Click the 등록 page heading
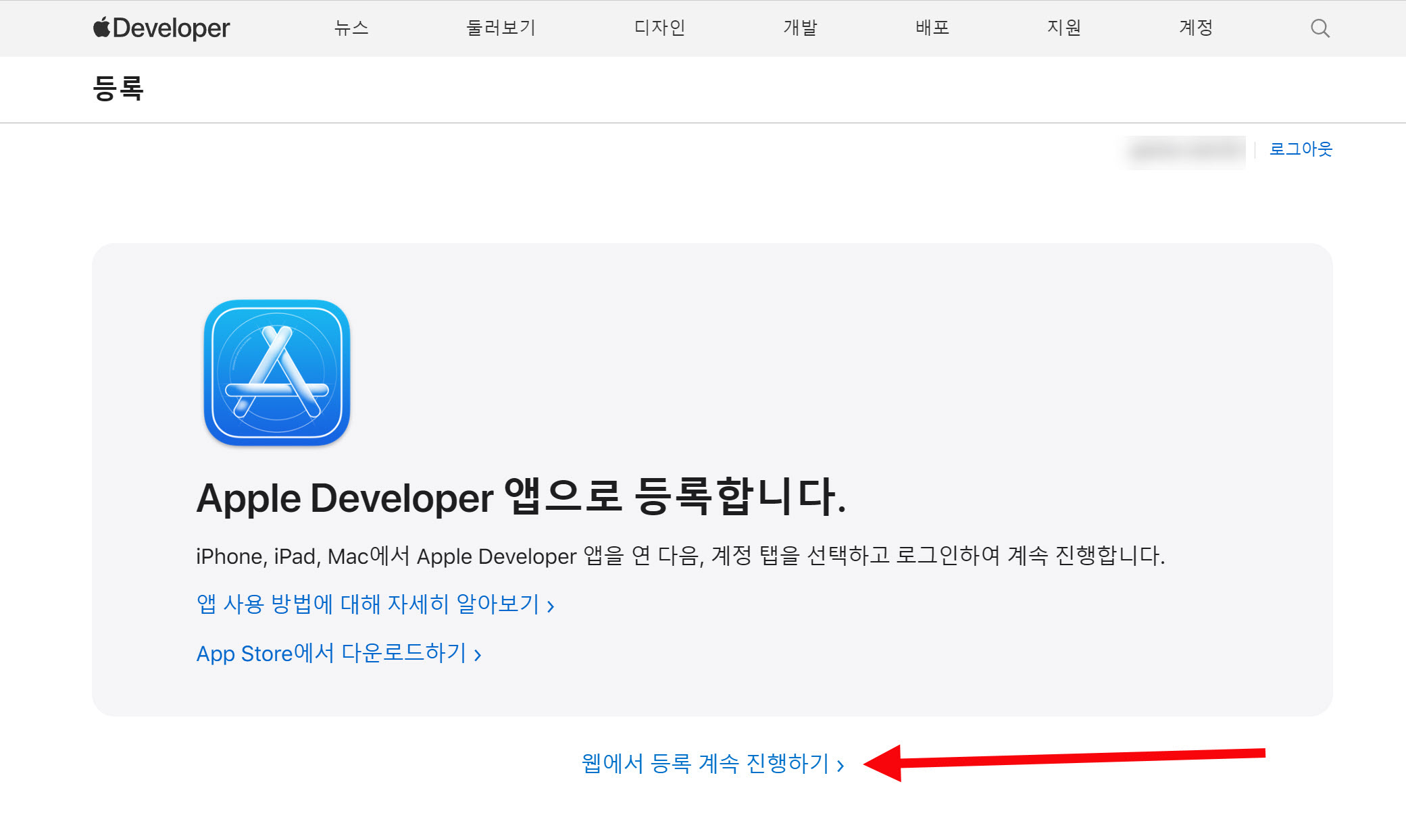Screen dimensions: 1406x840 click(118, 88)
